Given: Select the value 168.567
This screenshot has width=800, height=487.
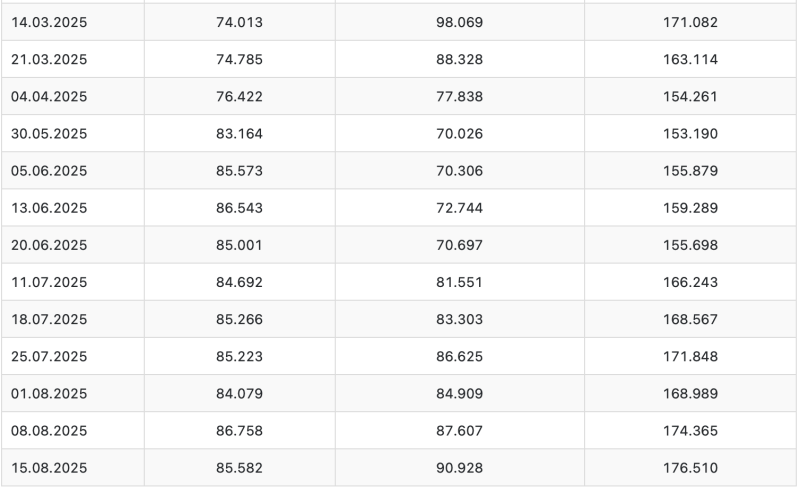Looking at the screenshot, I should point(690,320).
